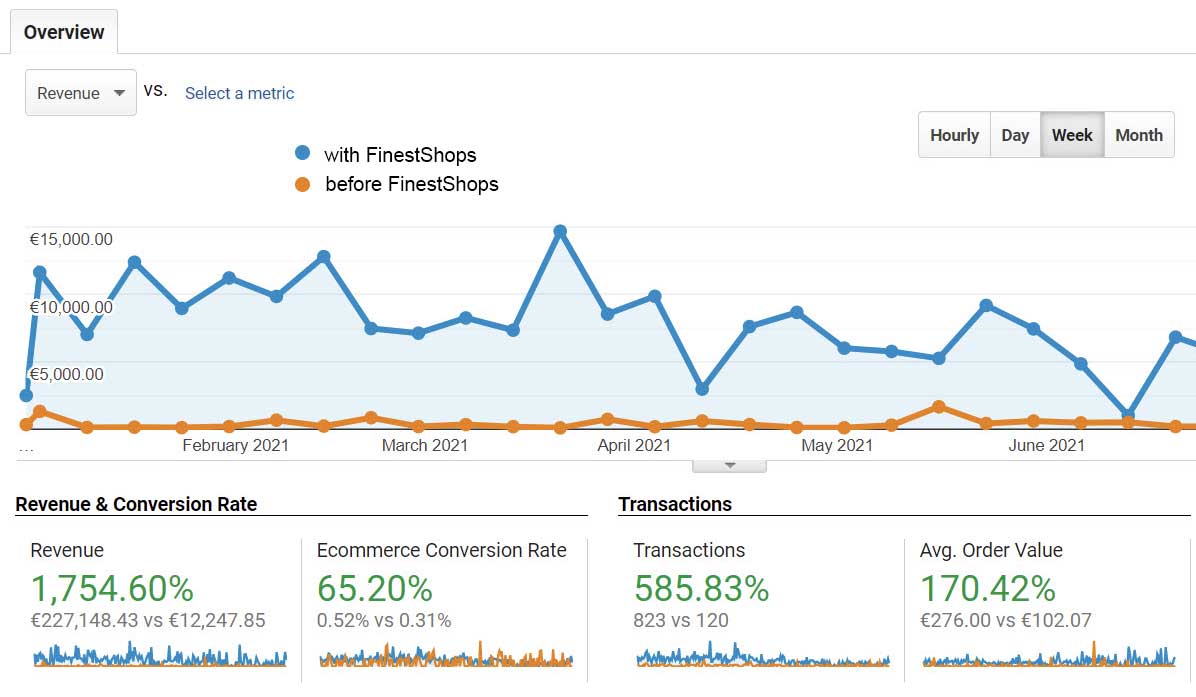Image resolution: width=1196 pixels, height=697 pixels.
Task: Click the Select a metric link
Action: (x=239, y=93)
